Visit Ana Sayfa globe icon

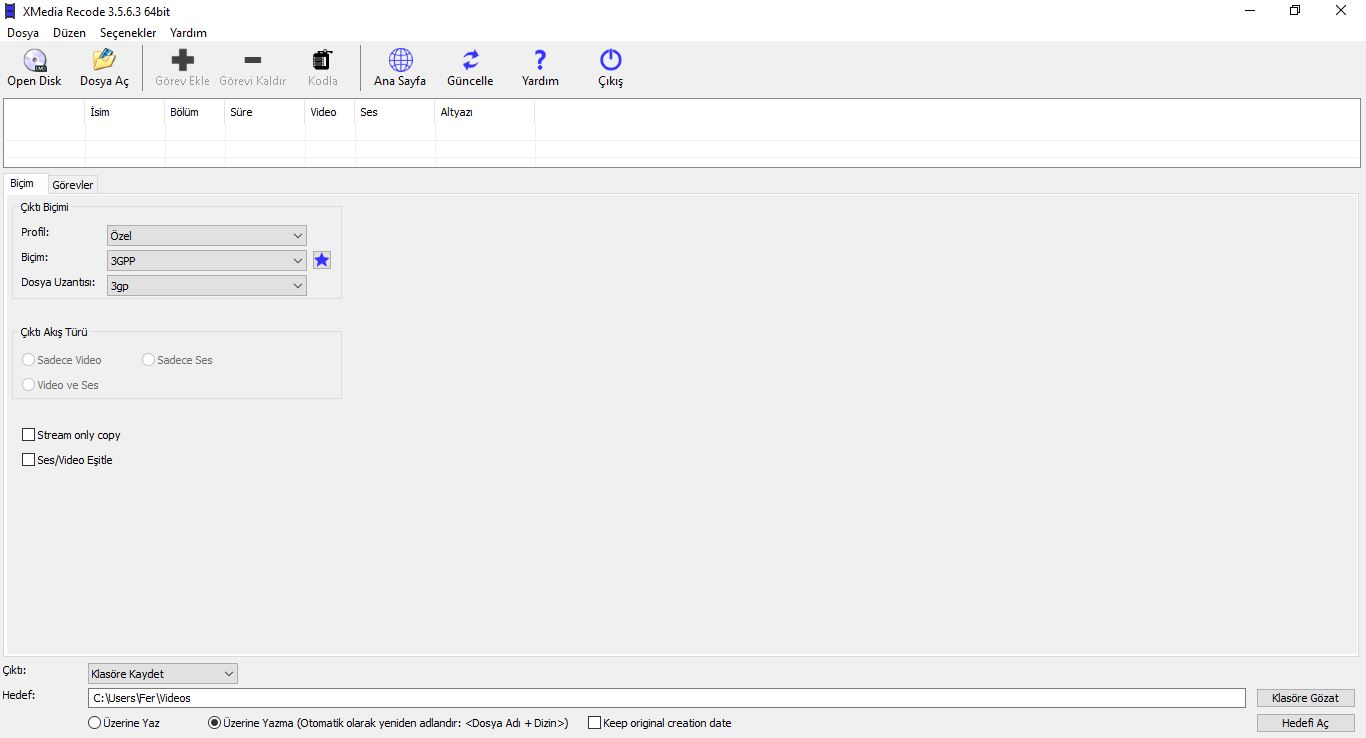pyautogui.click(x=400, y=61)
